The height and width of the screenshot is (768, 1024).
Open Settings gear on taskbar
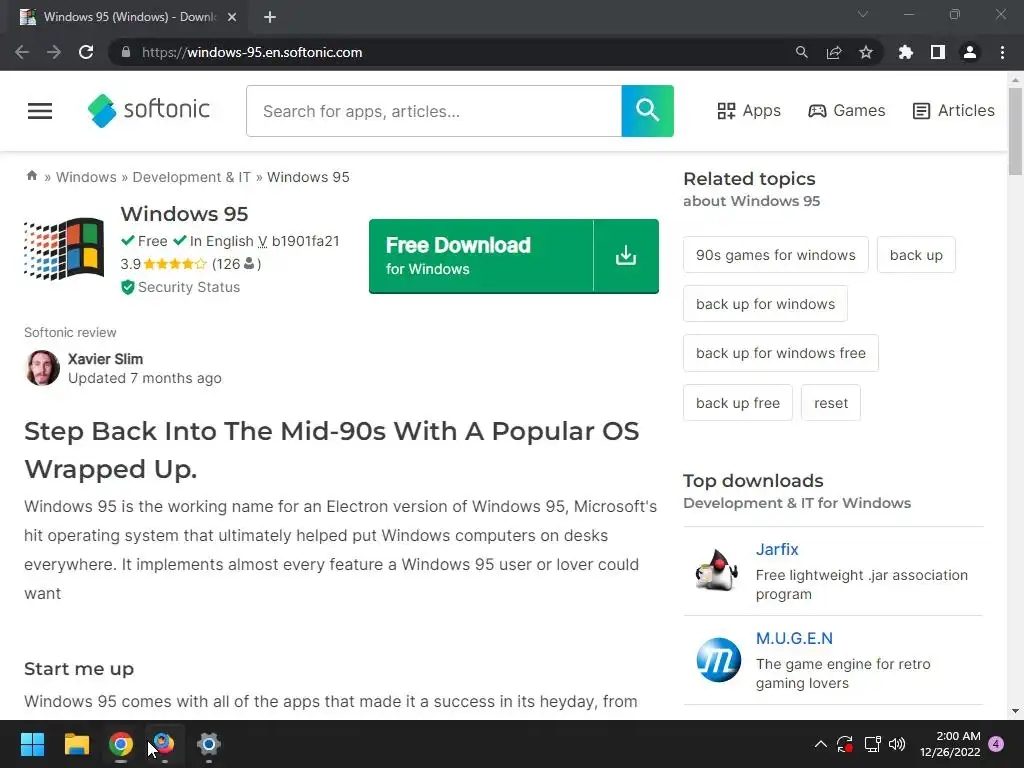click(208, 744)
